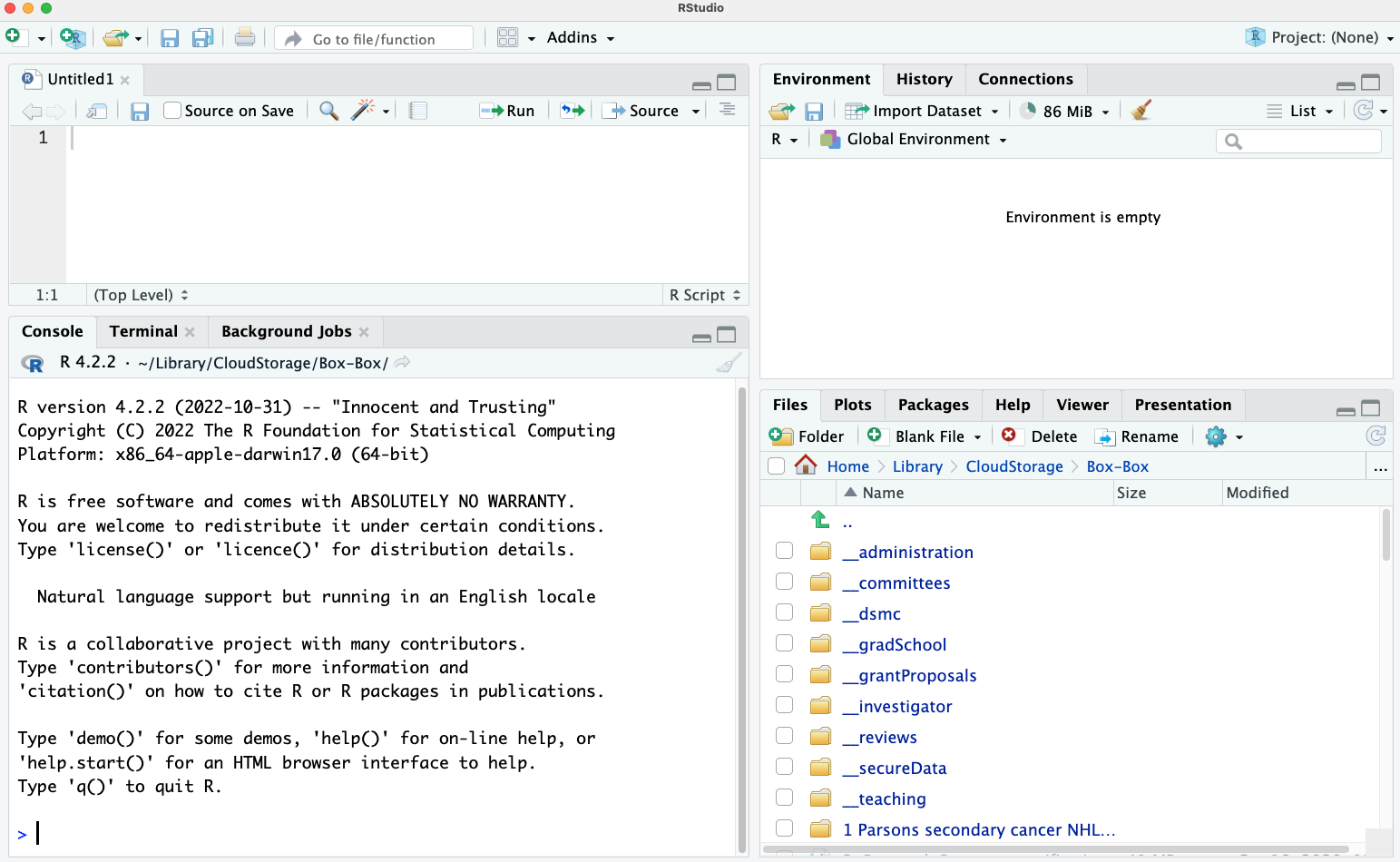This screenshot has height=862, width=1400.
Task: Check the __investigator folder checkbox
Action: click(785, 705)
